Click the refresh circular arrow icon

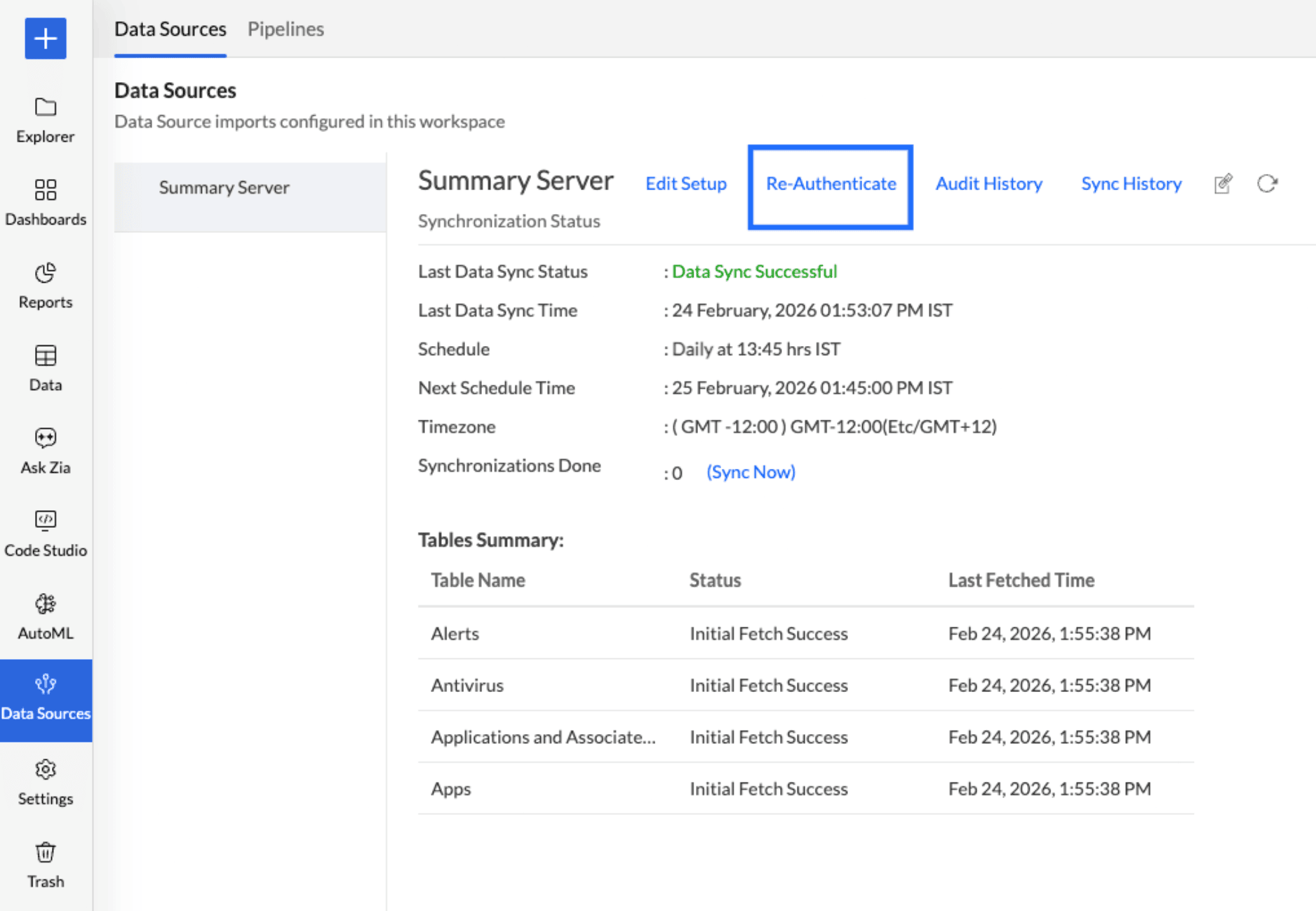tap(1267, 184)
